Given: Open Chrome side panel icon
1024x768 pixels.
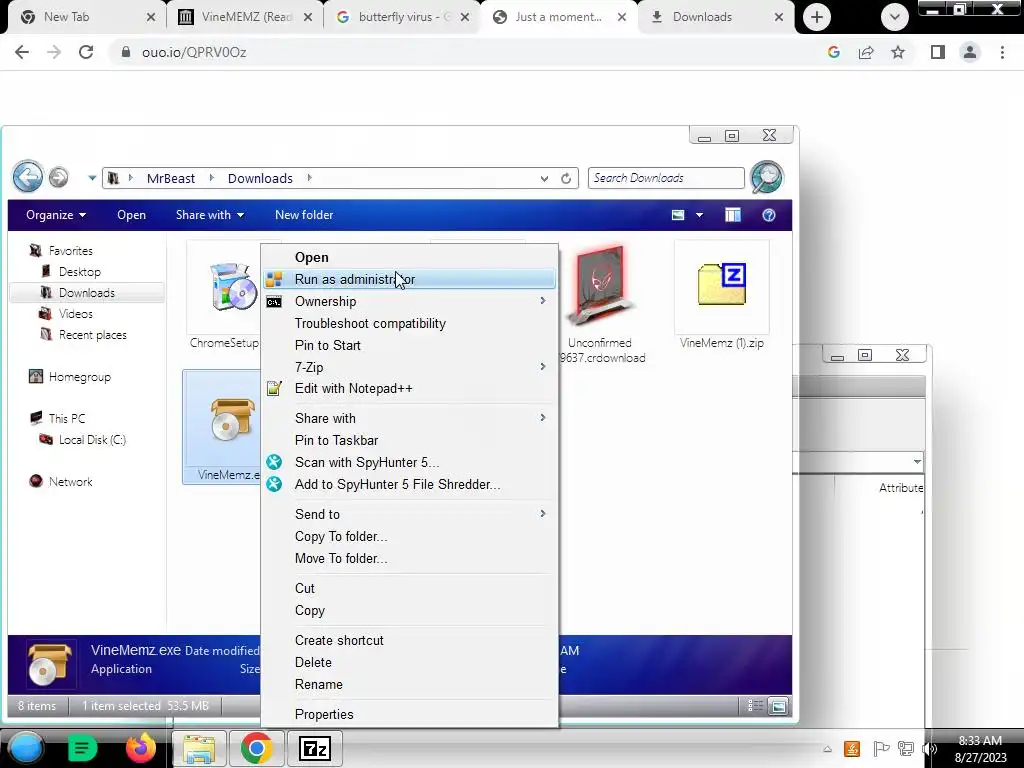Looking at the screenshot, I should click(938, 52).
